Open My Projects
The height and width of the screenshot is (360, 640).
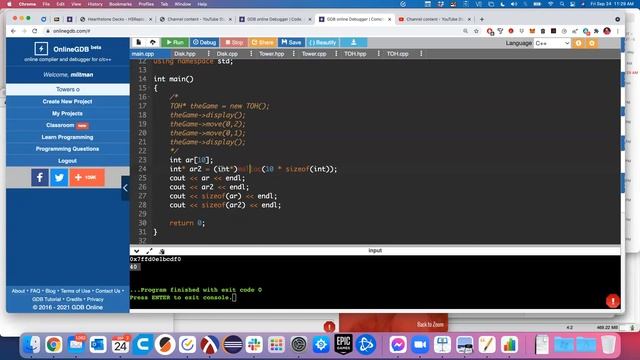click(x=68, y=113)
